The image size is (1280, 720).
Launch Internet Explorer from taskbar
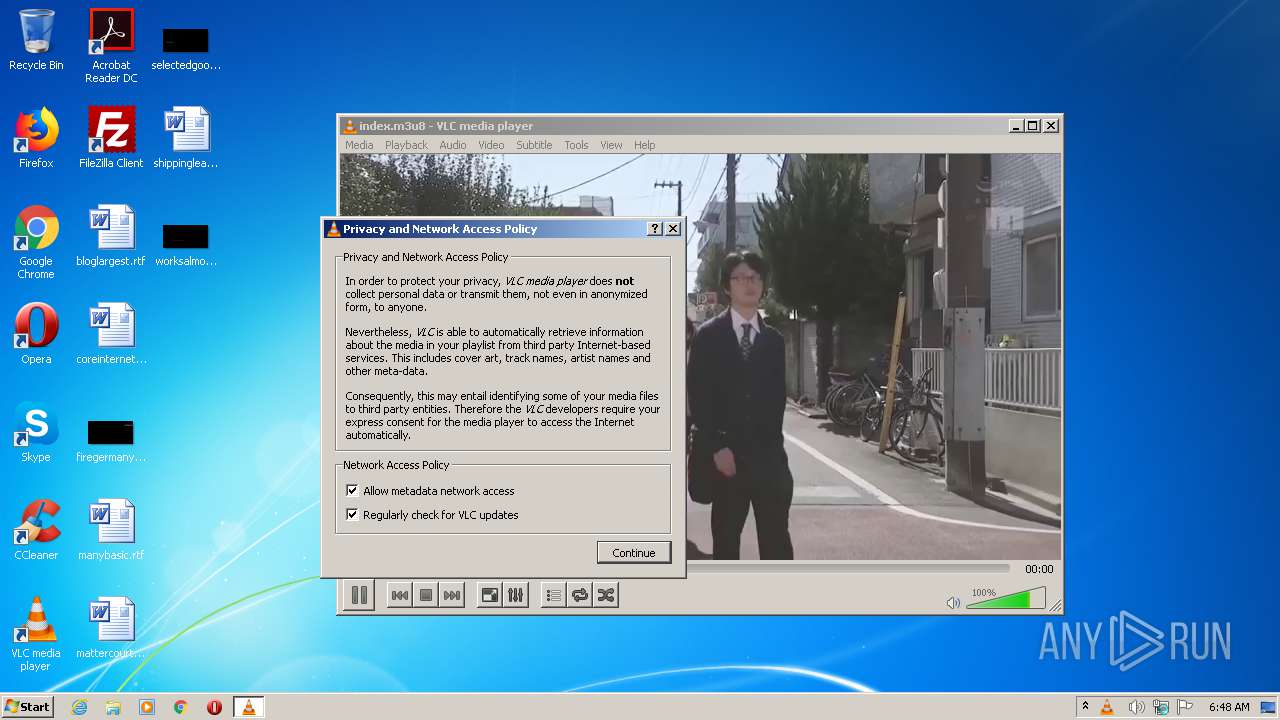pyautogui.click(x=79, y=707)
